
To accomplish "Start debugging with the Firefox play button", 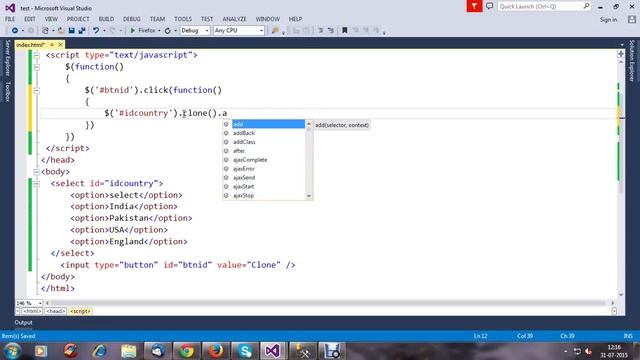I will click(133, 31).
